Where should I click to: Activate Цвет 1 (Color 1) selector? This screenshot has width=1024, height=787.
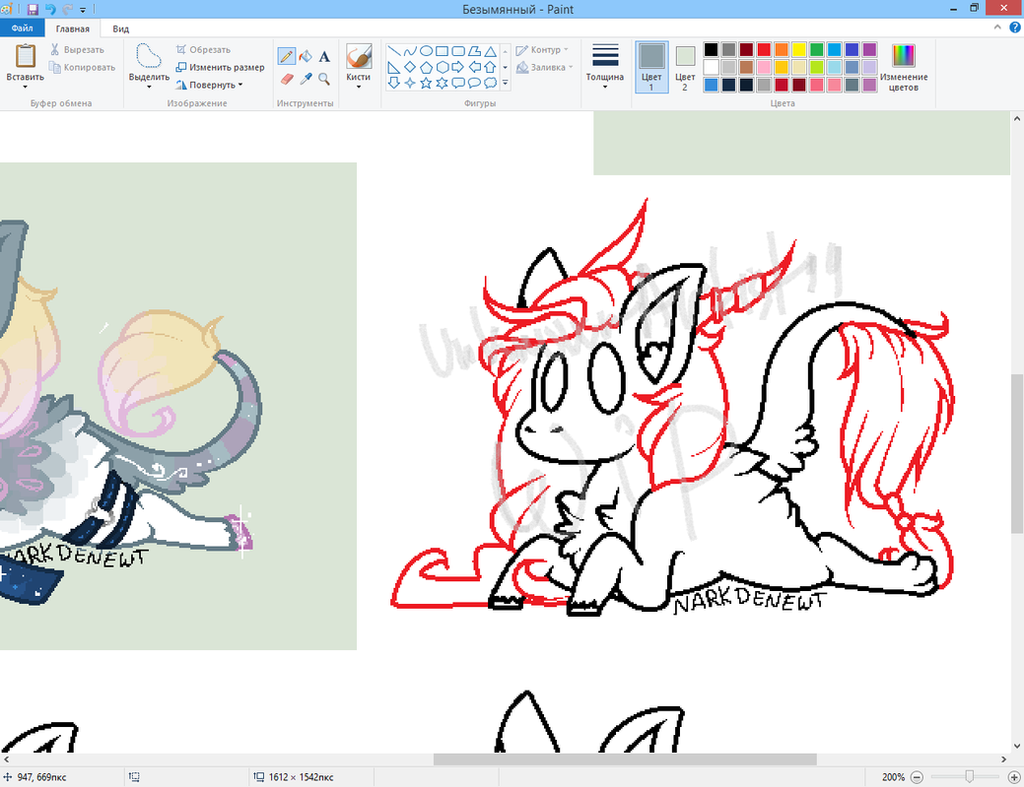coord(651,67)
